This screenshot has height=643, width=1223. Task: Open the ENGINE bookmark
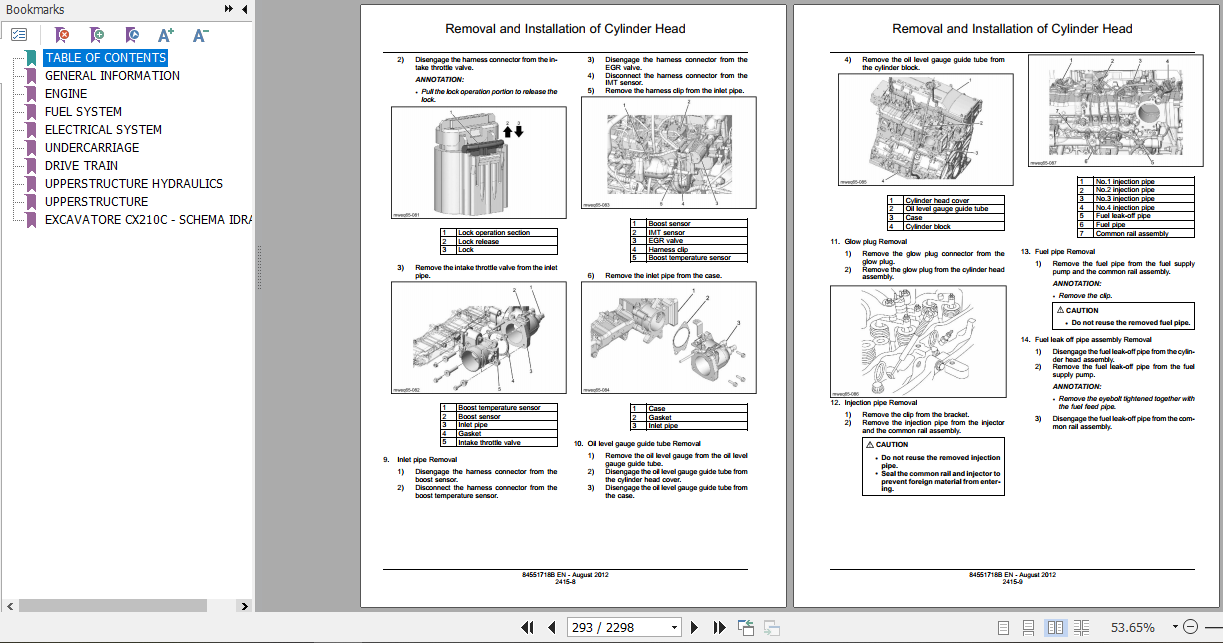tap(66, 94)
